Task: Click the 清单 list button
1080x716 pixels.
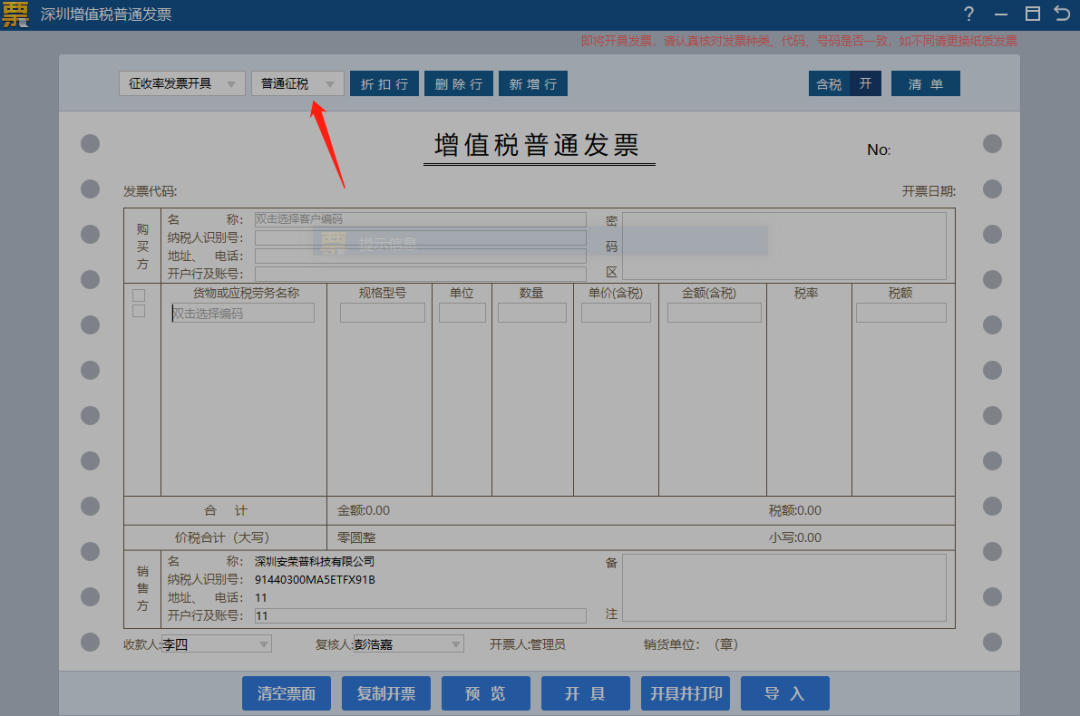Action: click(925, 84)
